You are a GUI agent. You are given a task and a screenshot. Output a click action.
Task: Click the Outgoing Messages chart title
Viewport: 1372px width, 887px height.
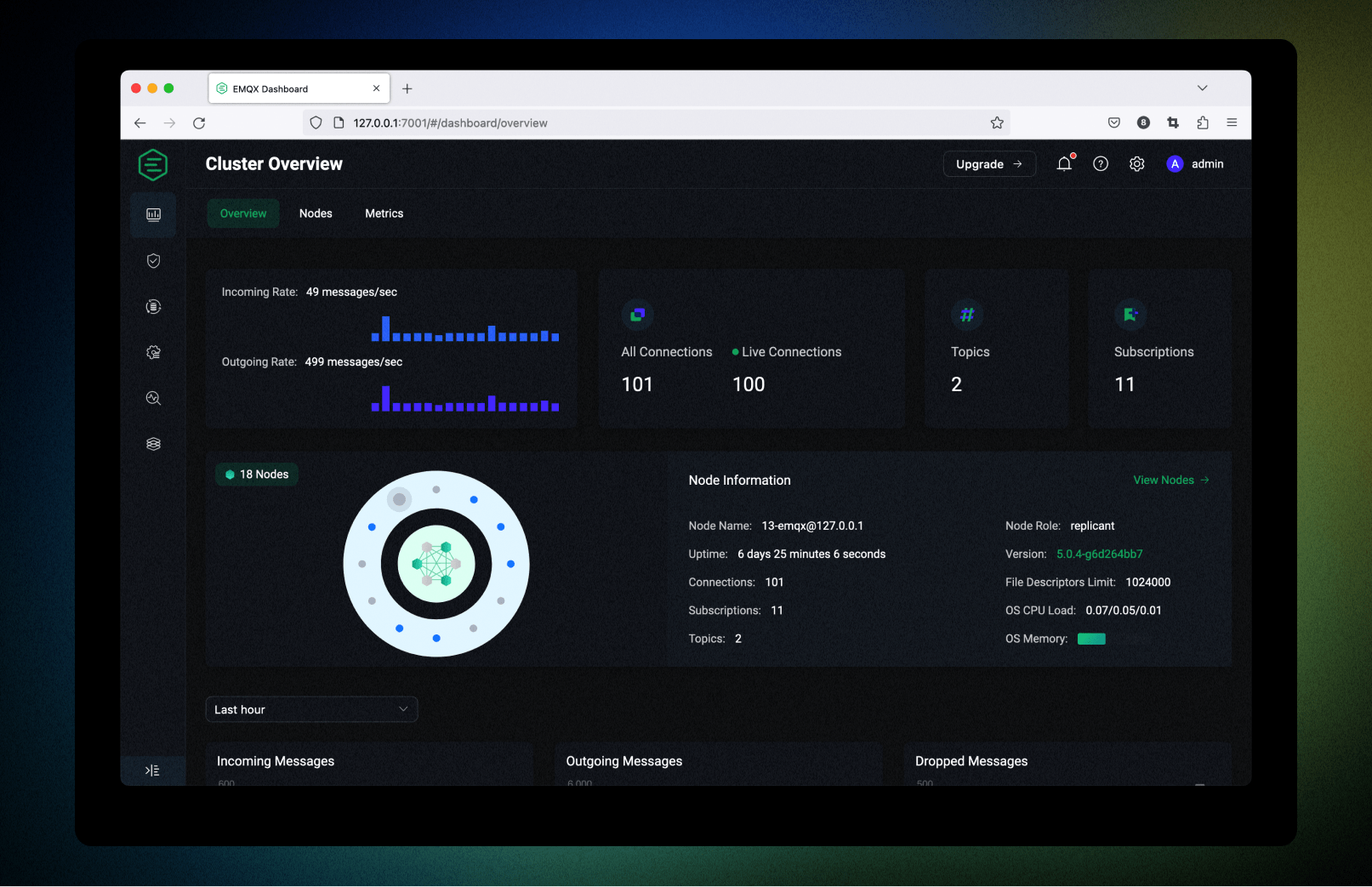[x=624, y=761]
